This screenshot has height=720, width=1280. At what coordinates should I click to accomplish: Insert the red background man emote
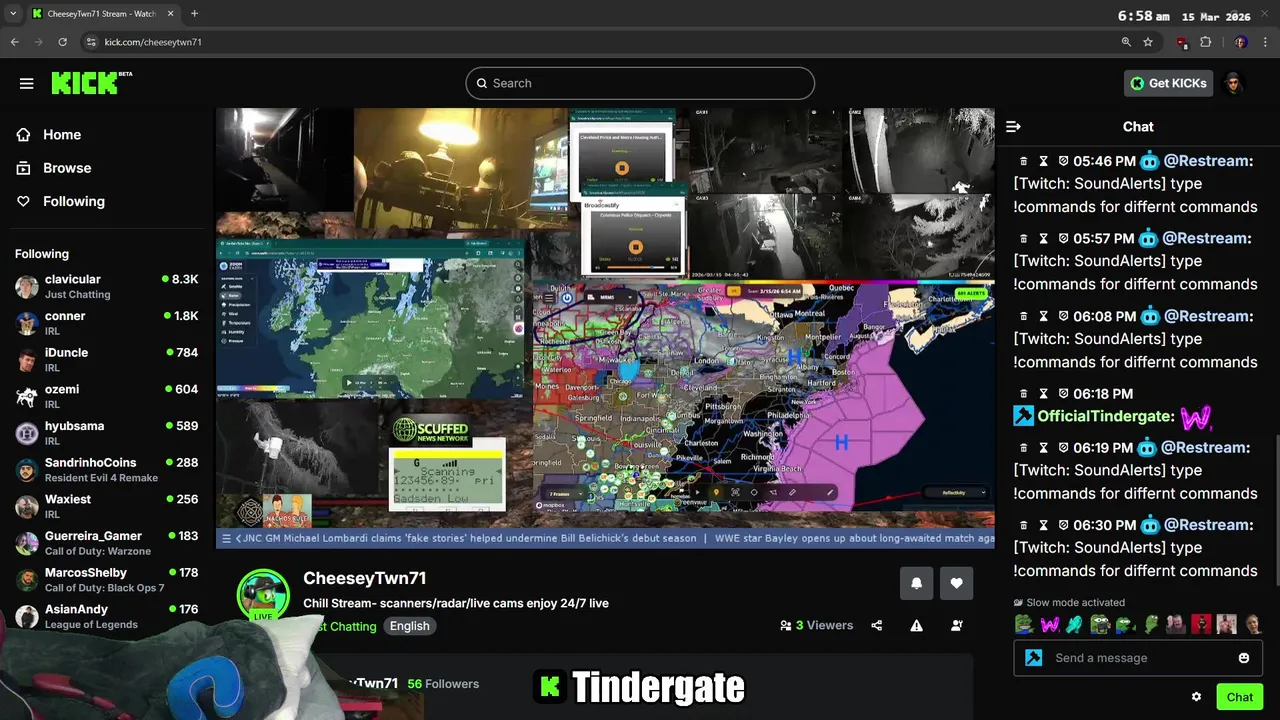click(1201, 625)
